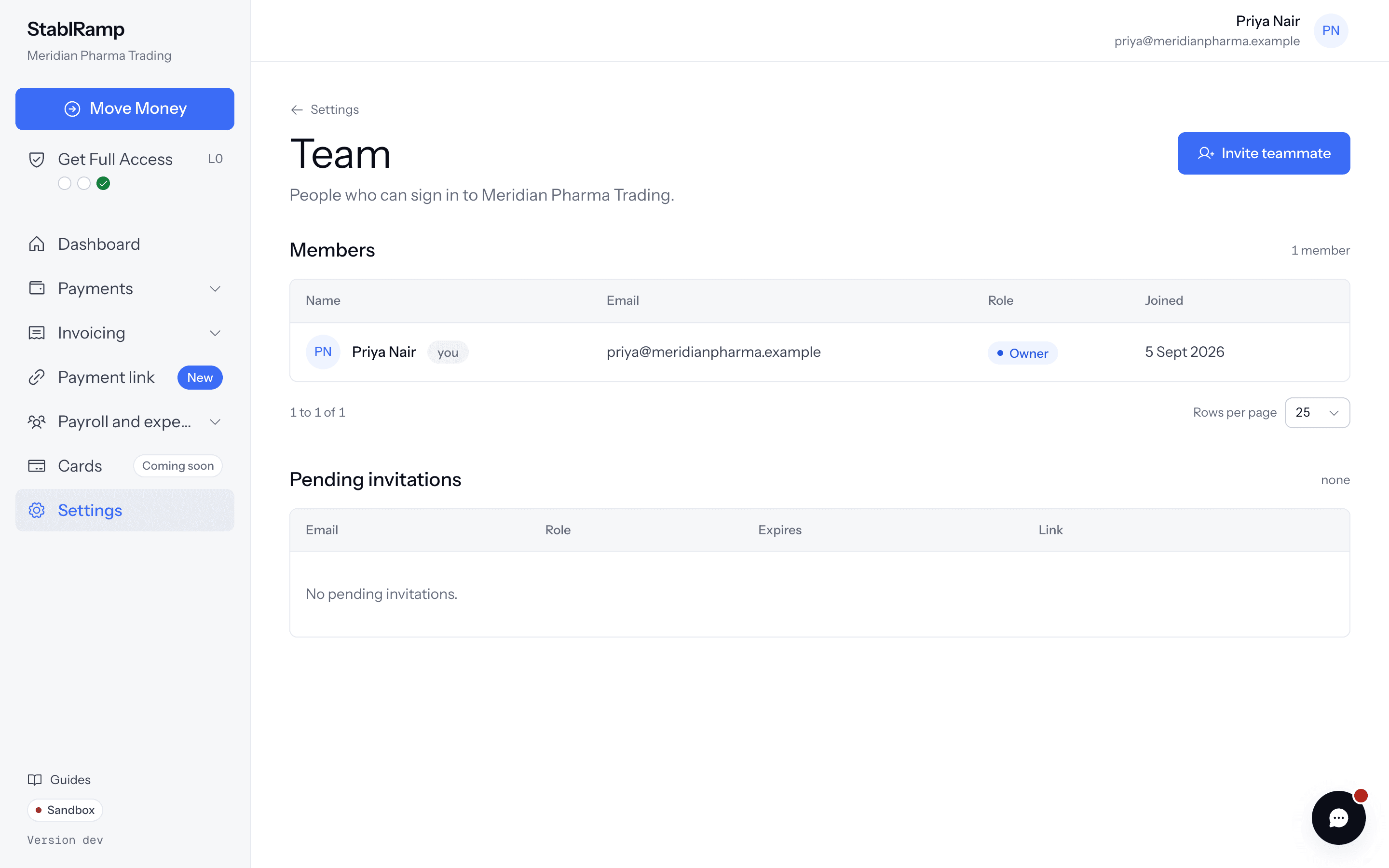Select the Settings sidebar item
This screenshot has height=868, width=1389.
(124, 510)
